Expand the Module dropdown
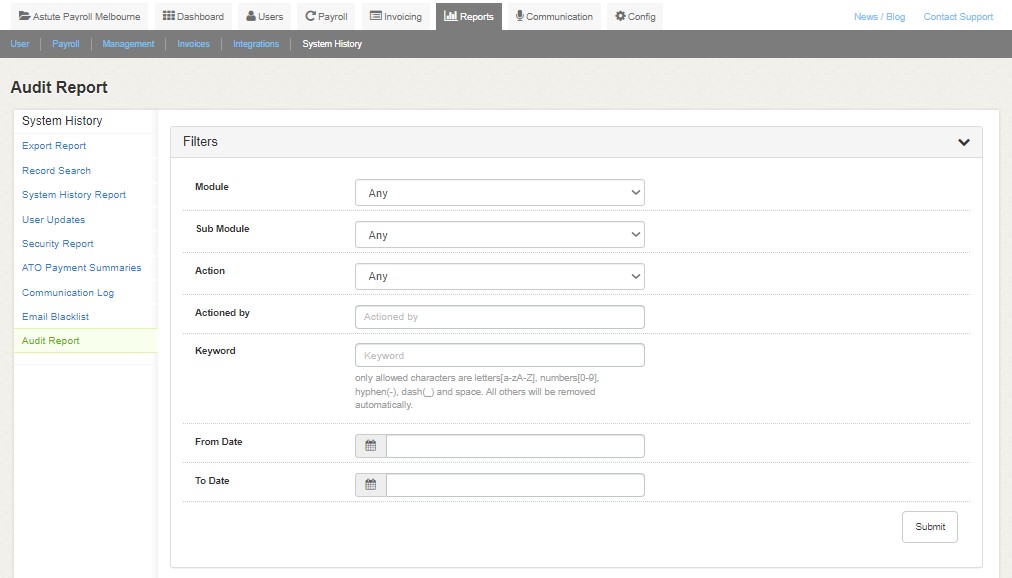The width and height of the screenshot is (1012, 578). (x=499, y=193)
